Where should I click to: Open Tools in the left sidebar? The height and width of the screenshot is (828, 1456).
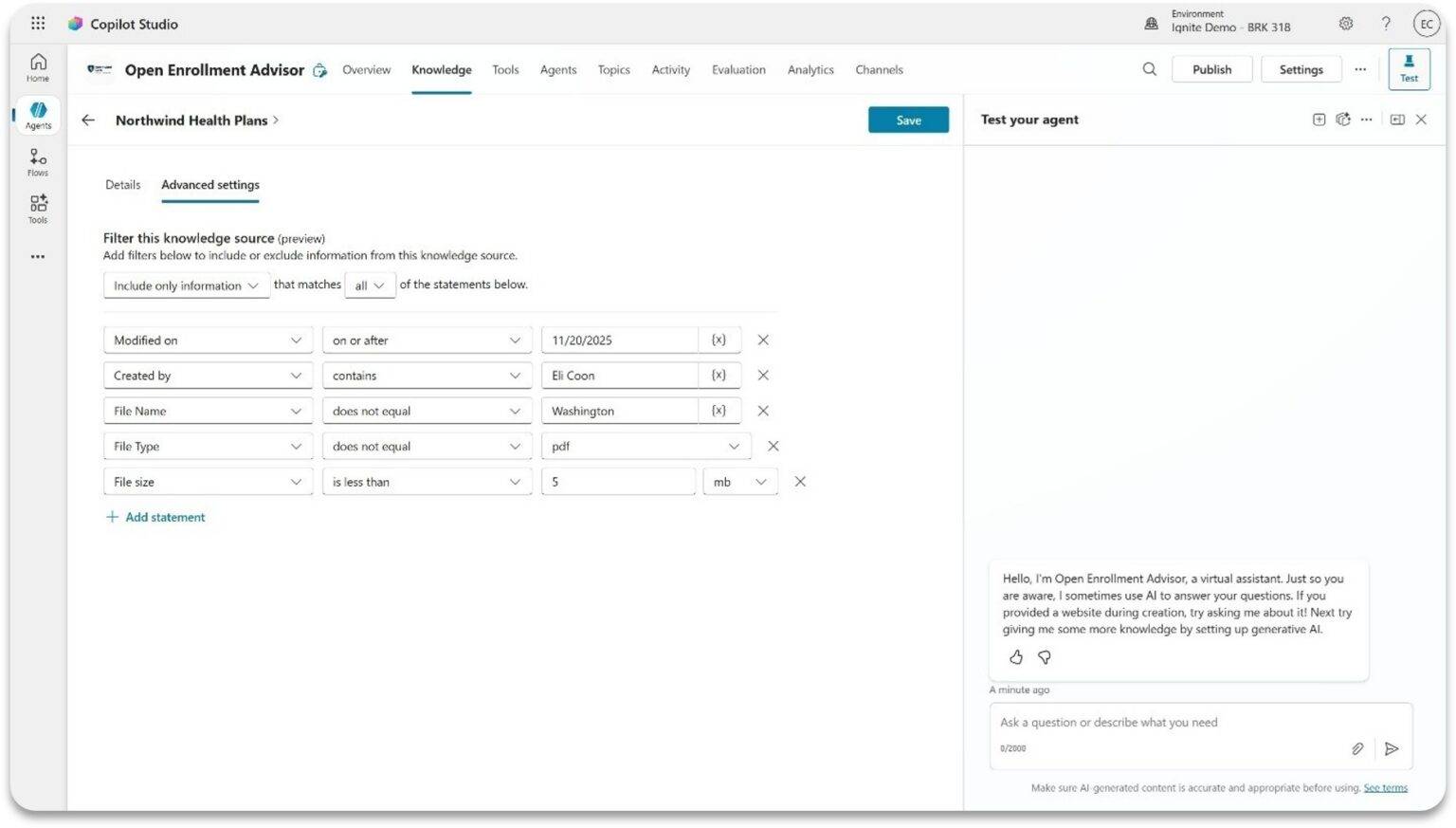pos(38,209)
